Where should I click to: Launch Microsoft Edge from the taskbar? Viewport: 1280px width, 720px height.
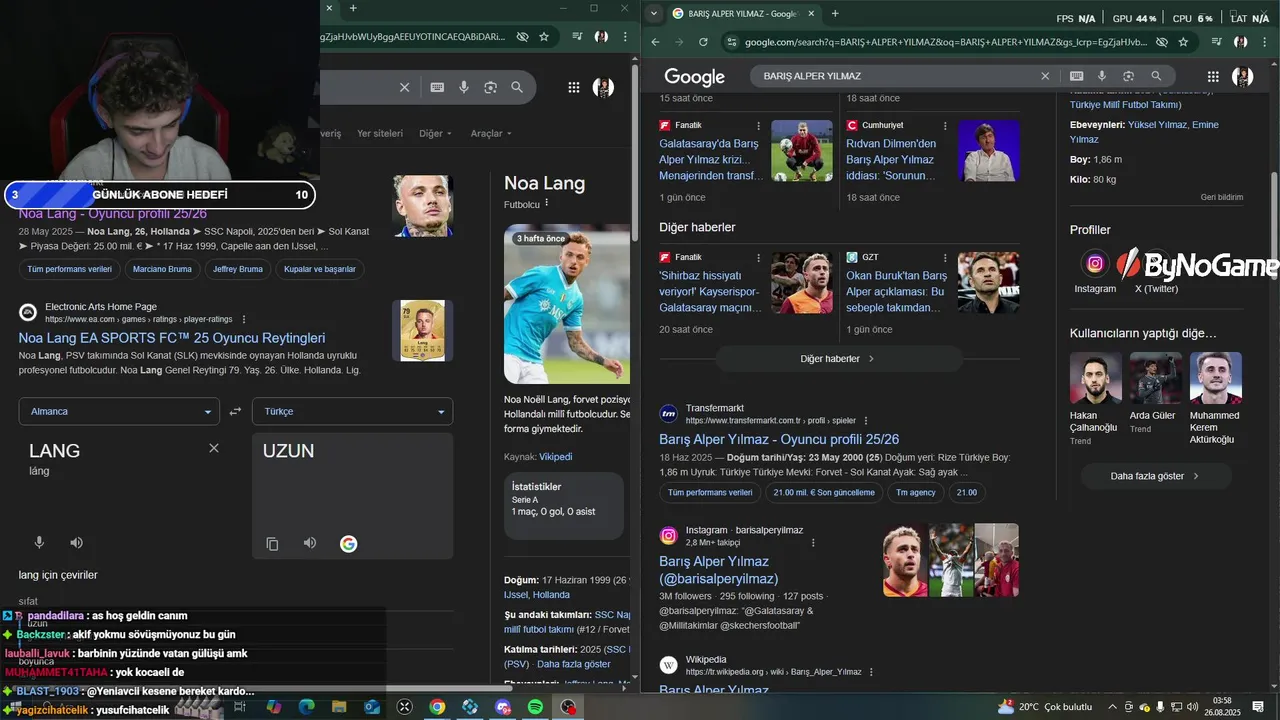[306, 707]
